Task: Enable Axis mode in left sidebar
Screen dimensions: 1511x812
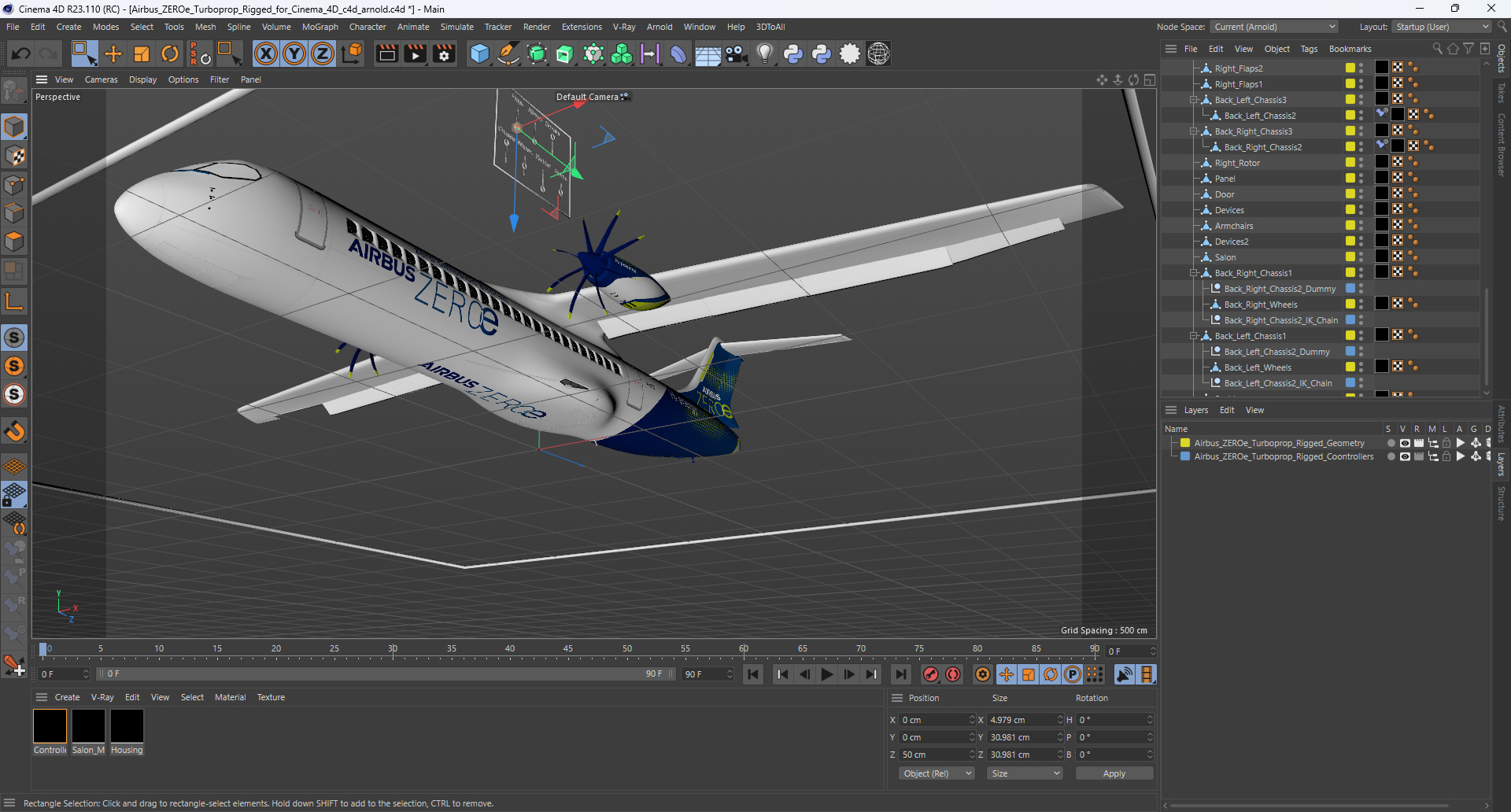Action: 14,301
